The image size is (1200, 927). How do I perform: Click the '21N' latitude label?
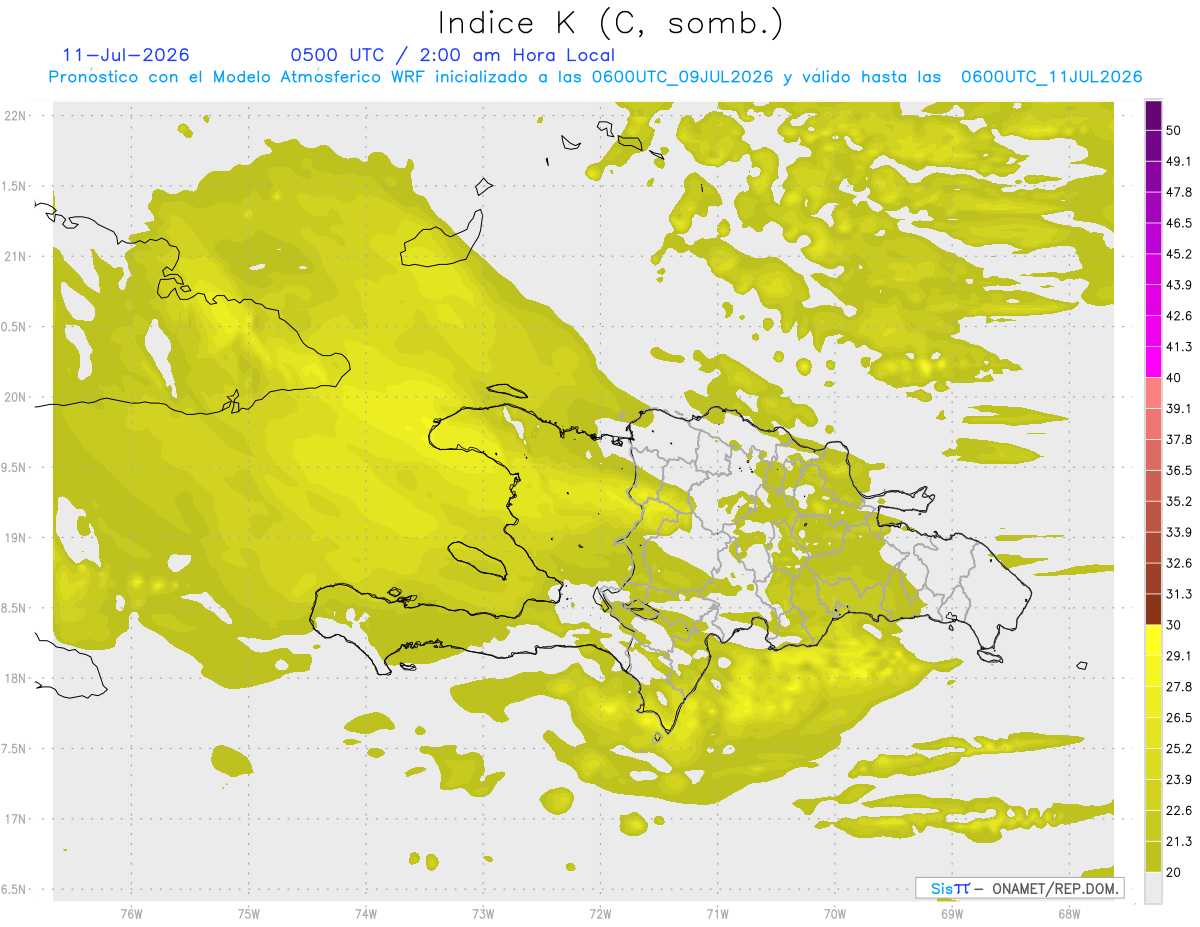click(16, 256)
